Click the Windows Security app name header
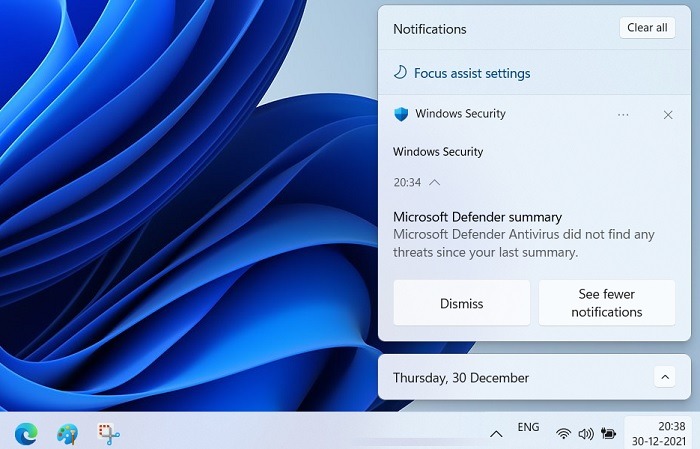This screenshot has height=449, width=700. tap(460, 114)
